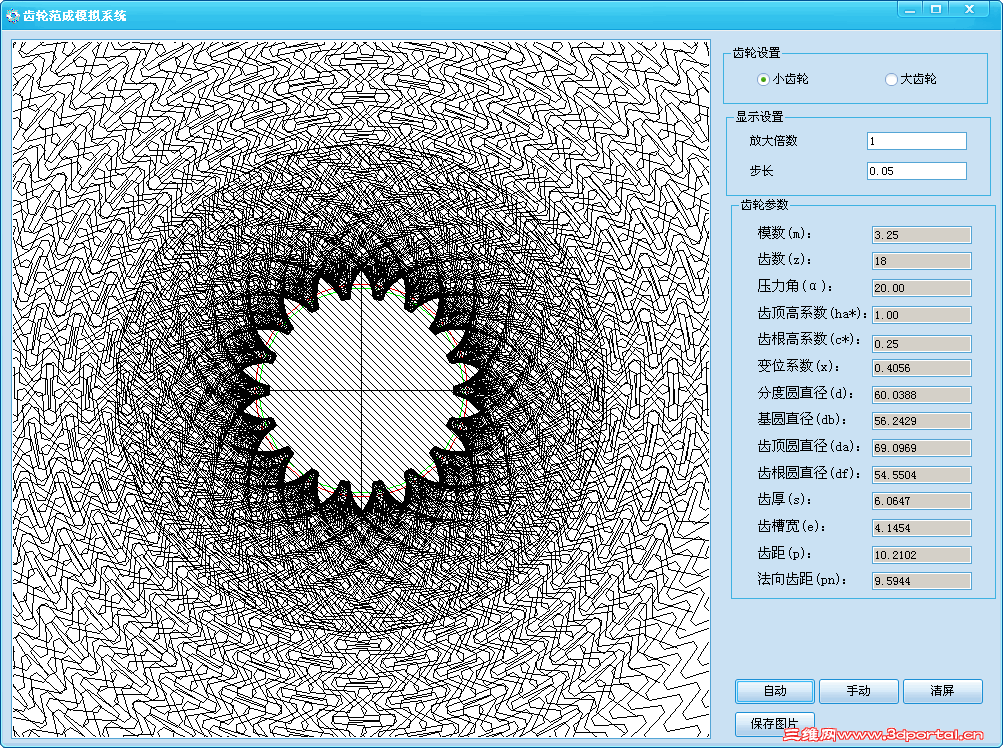Click the 法向齿距(pn): label
Viewport: 1003px width, 748px height.
tap(802, 580)
